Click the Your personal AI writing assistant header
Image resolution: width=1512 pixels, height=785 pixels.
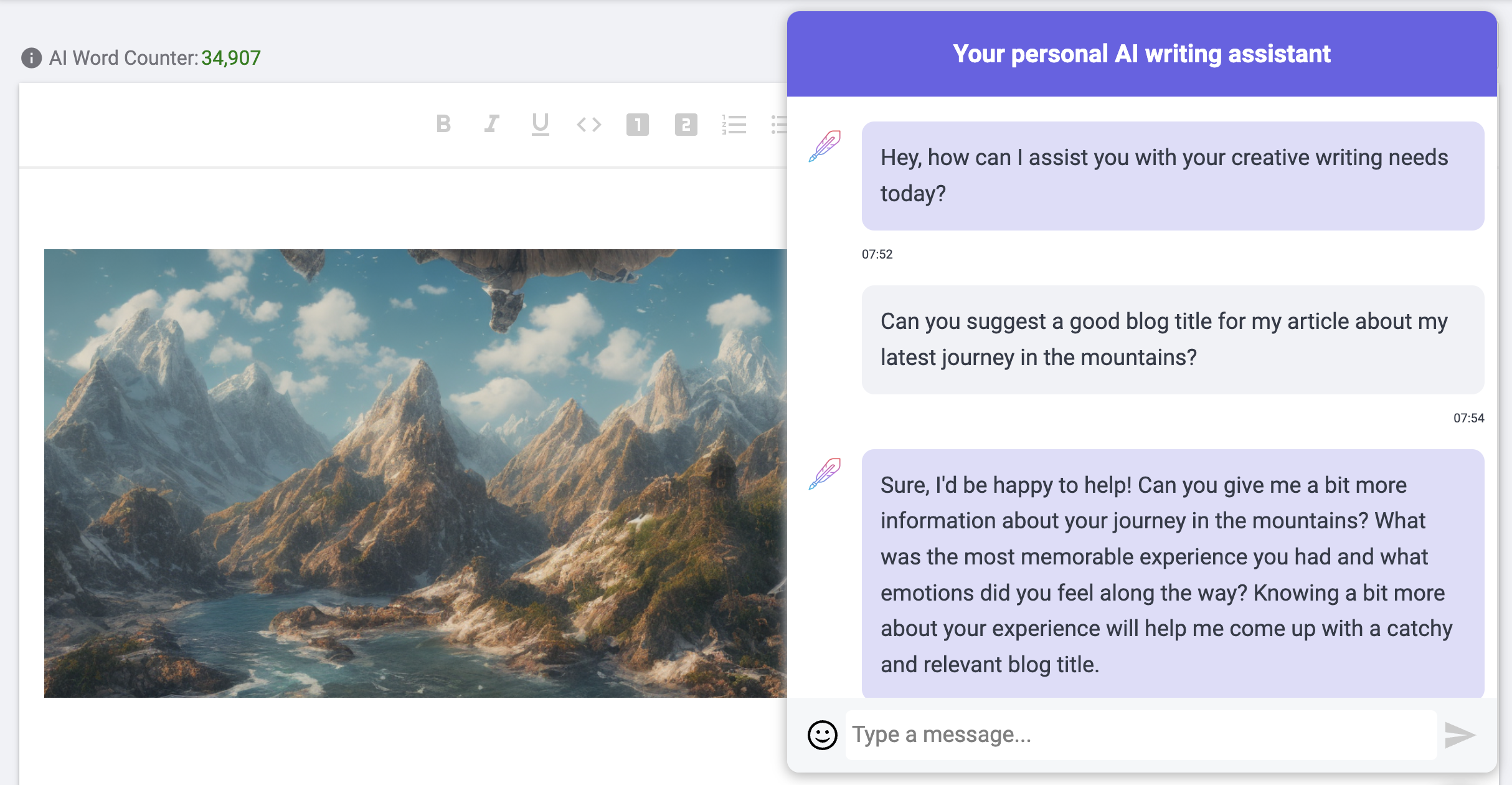click(x=1141, y=54)
